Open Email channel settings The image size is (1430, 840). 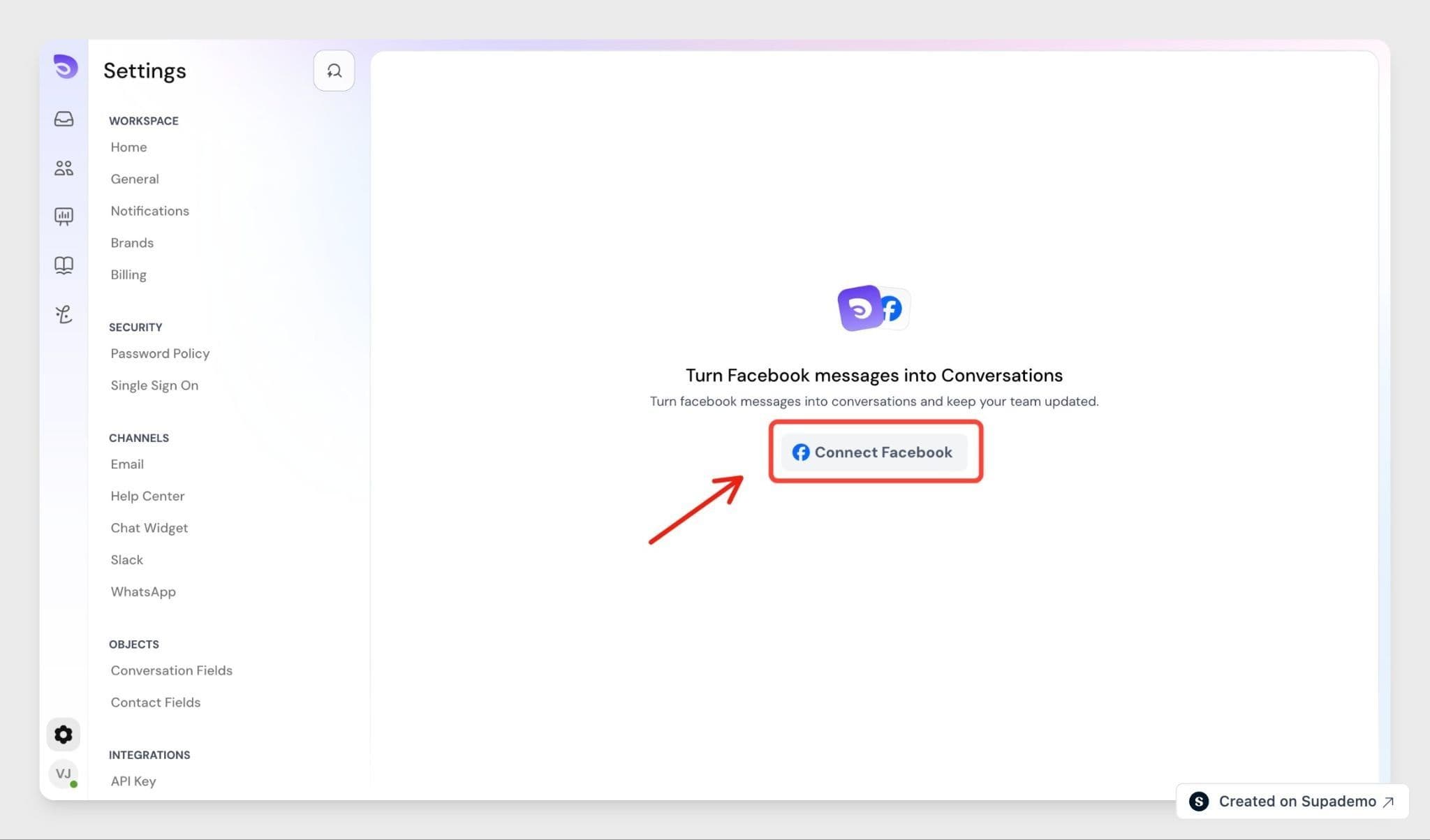[127, 464]
